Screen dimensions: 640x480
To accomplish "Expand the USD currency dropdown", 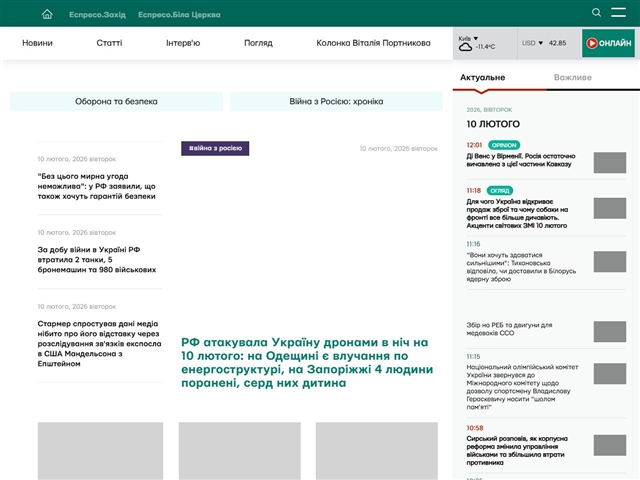I will (532, 43).
